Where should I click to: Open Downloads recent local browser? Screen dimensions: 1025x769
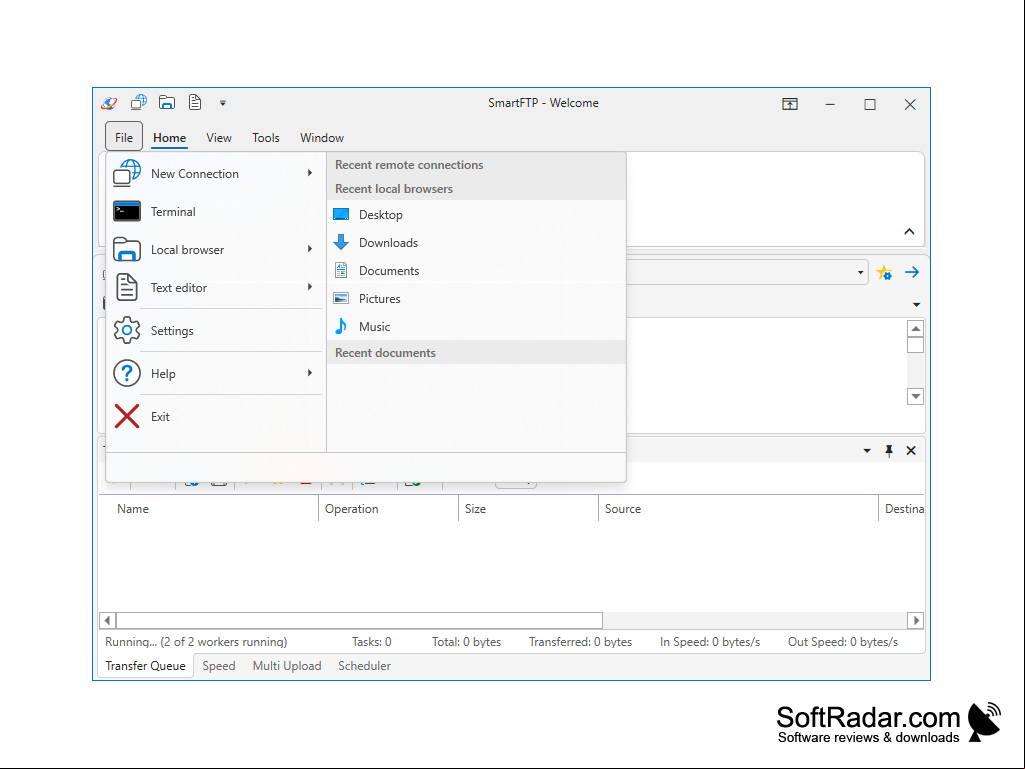476,243
